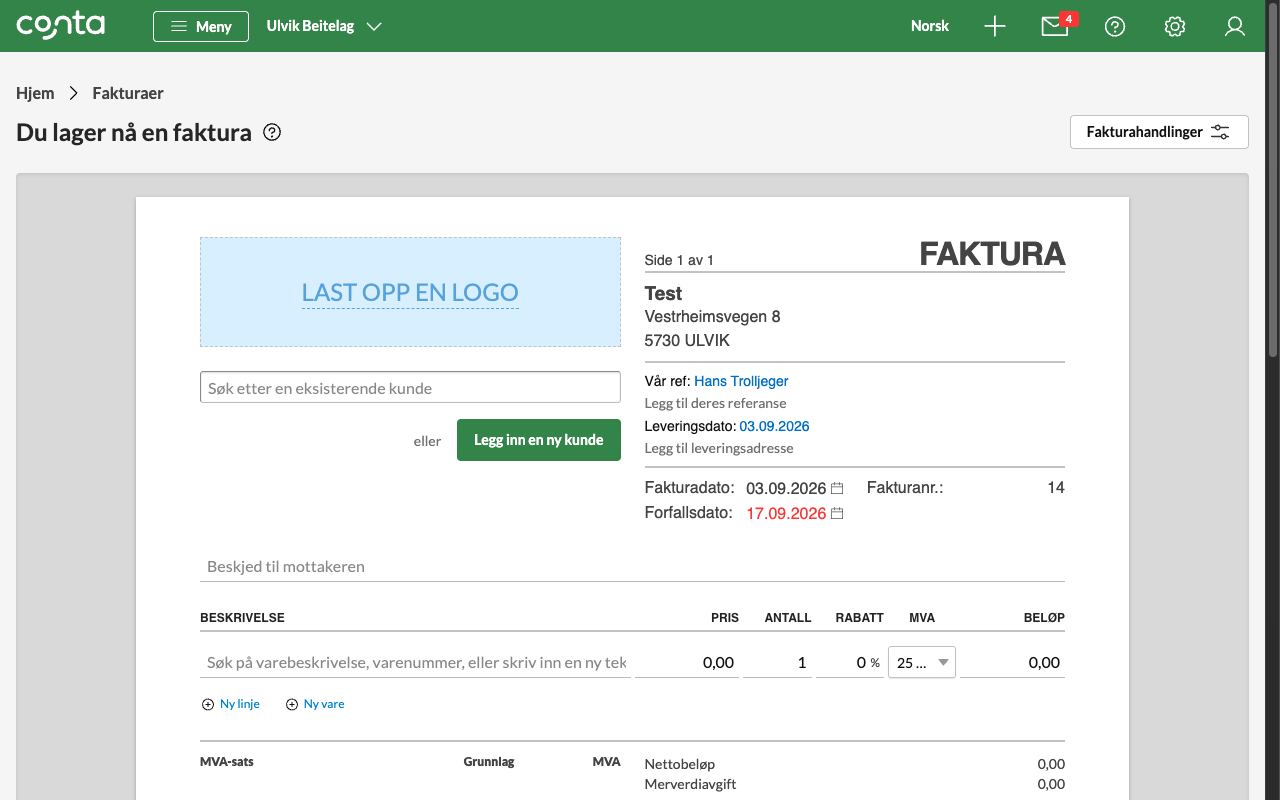The image size is (1280, 800).
Task: Open the MVA rate dropdown showing 25
Action: click(922, 662)
